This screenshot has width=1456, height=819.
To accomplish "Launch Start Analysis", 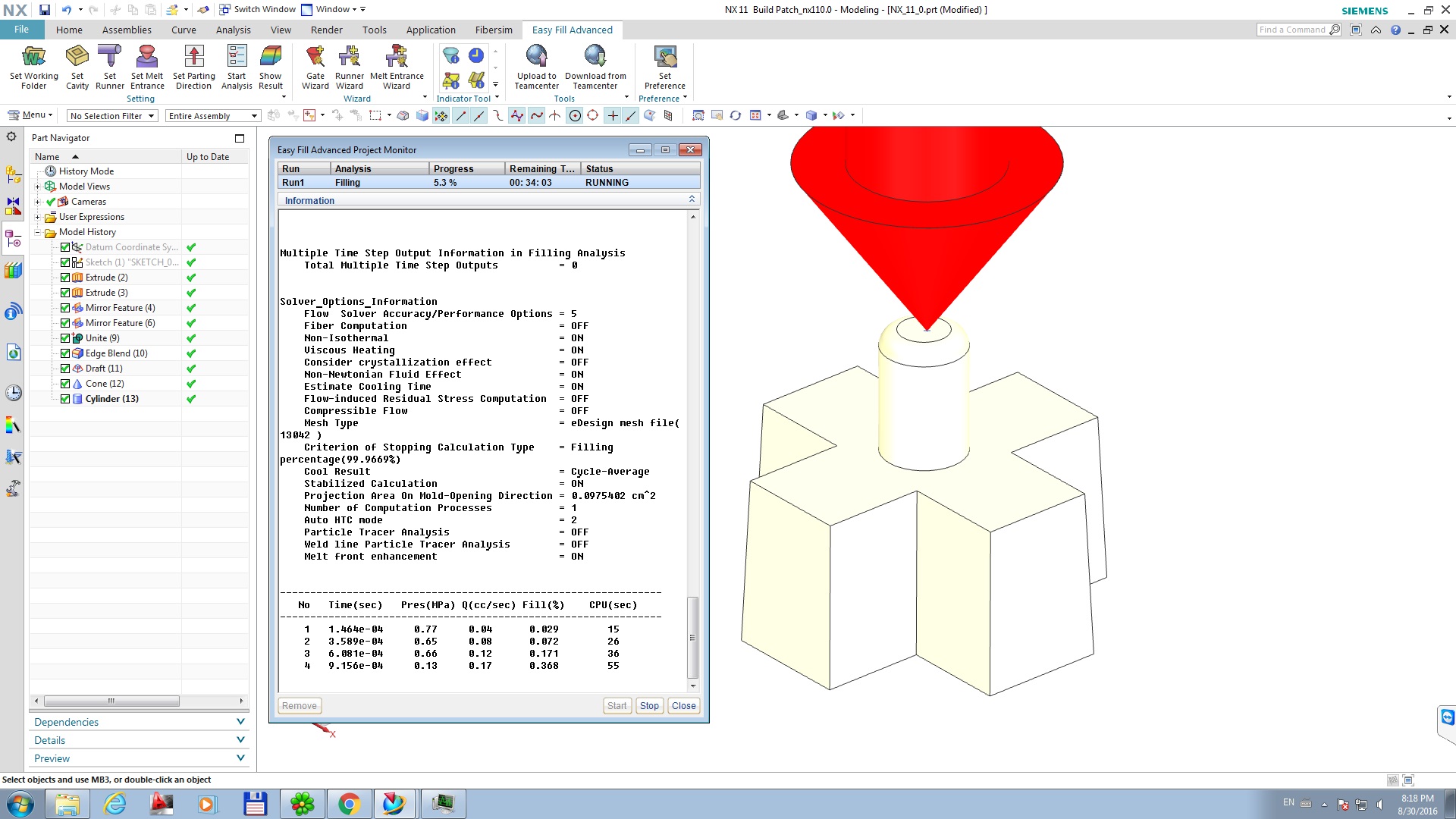I will click(x=237, y=67).
